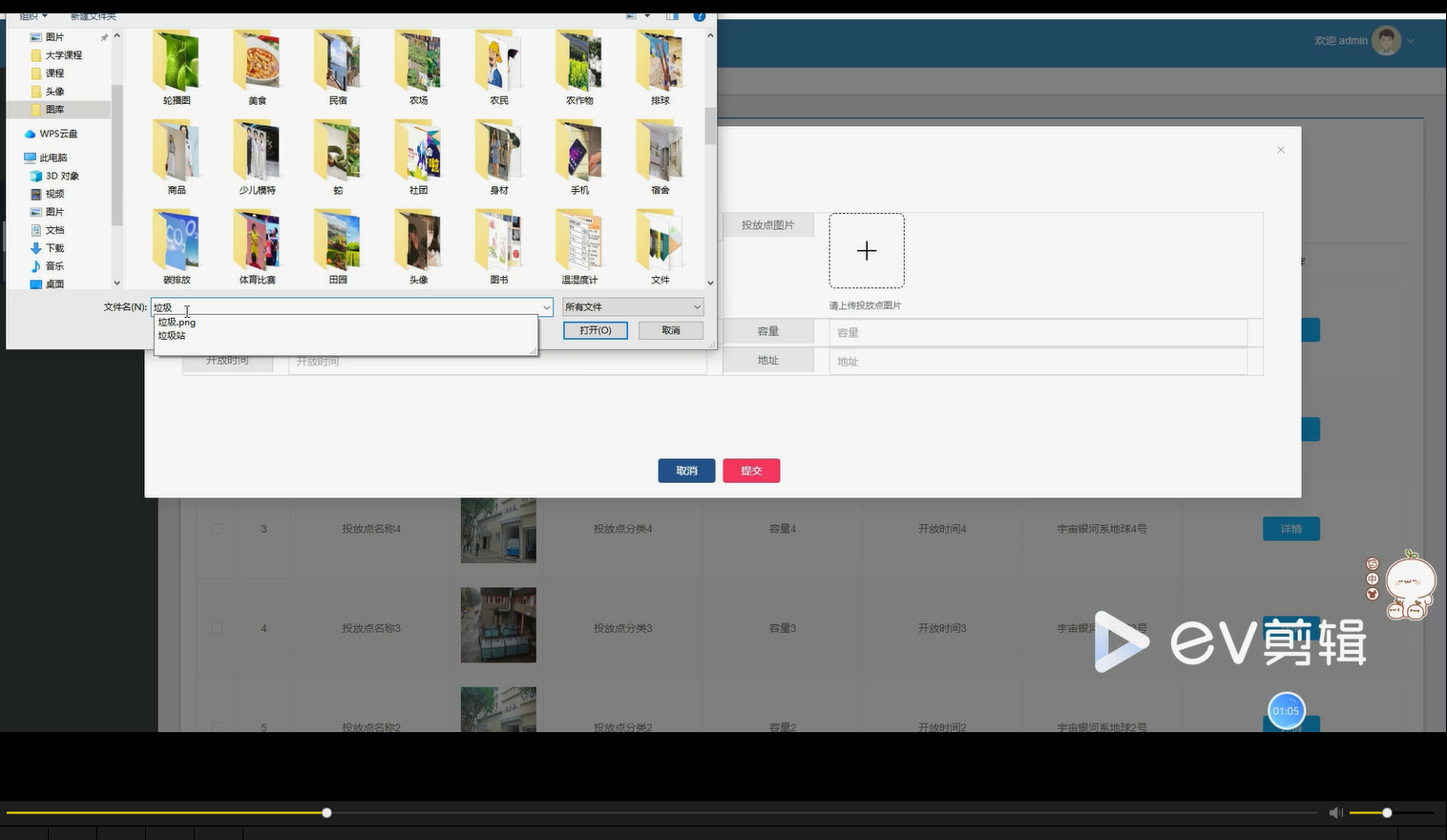This screenshot has height=840, width=1447.
Task: Select the 碳排放 folder
Action: pyautogui.click(x=177, y=246)
